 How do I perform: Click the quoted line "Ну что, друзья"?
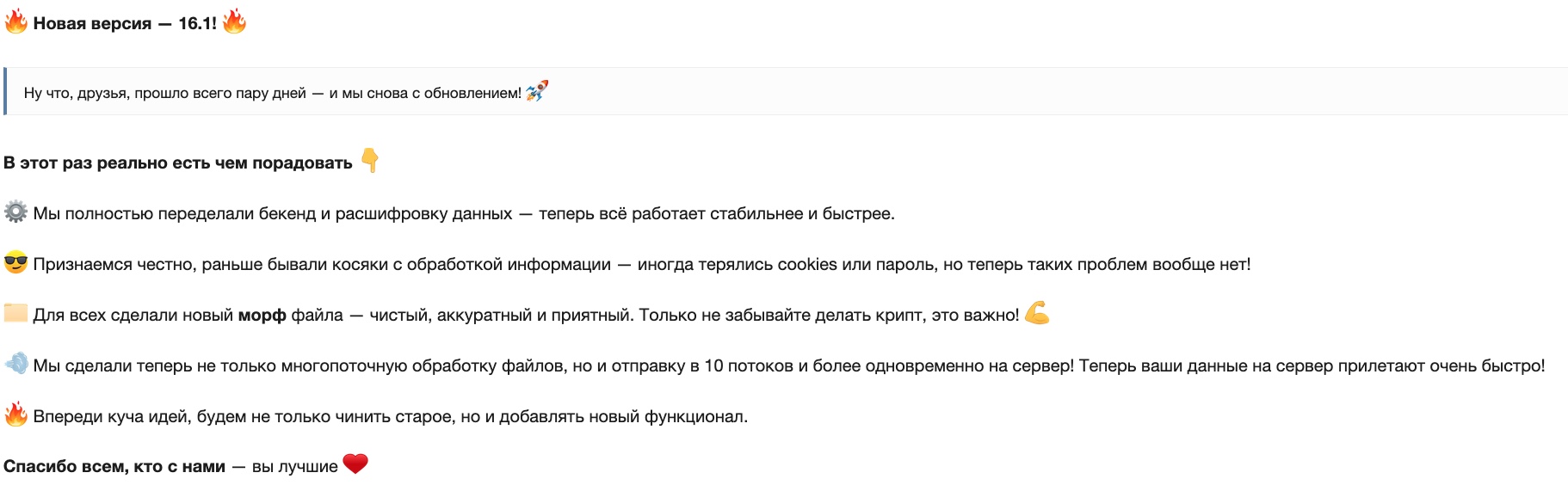point(272,93)
